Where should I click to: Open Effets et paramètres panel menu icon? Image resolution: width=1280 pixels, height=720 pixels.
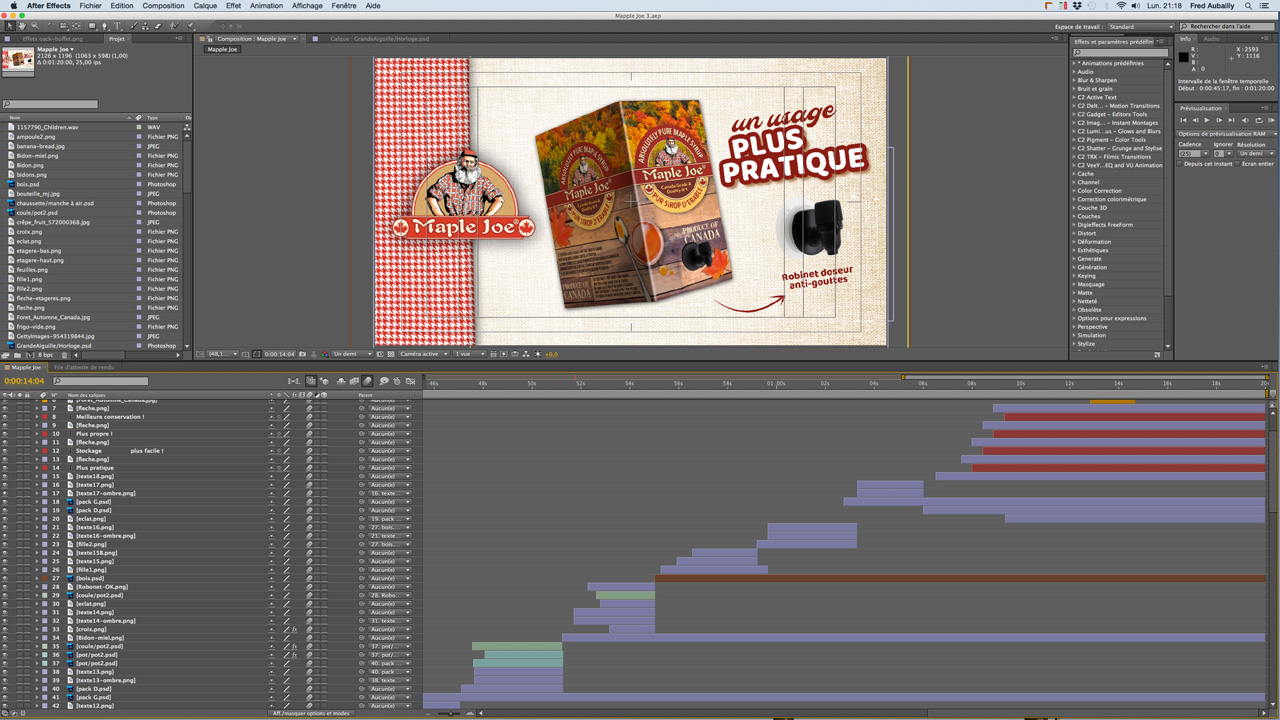(x=1162, y=41)
